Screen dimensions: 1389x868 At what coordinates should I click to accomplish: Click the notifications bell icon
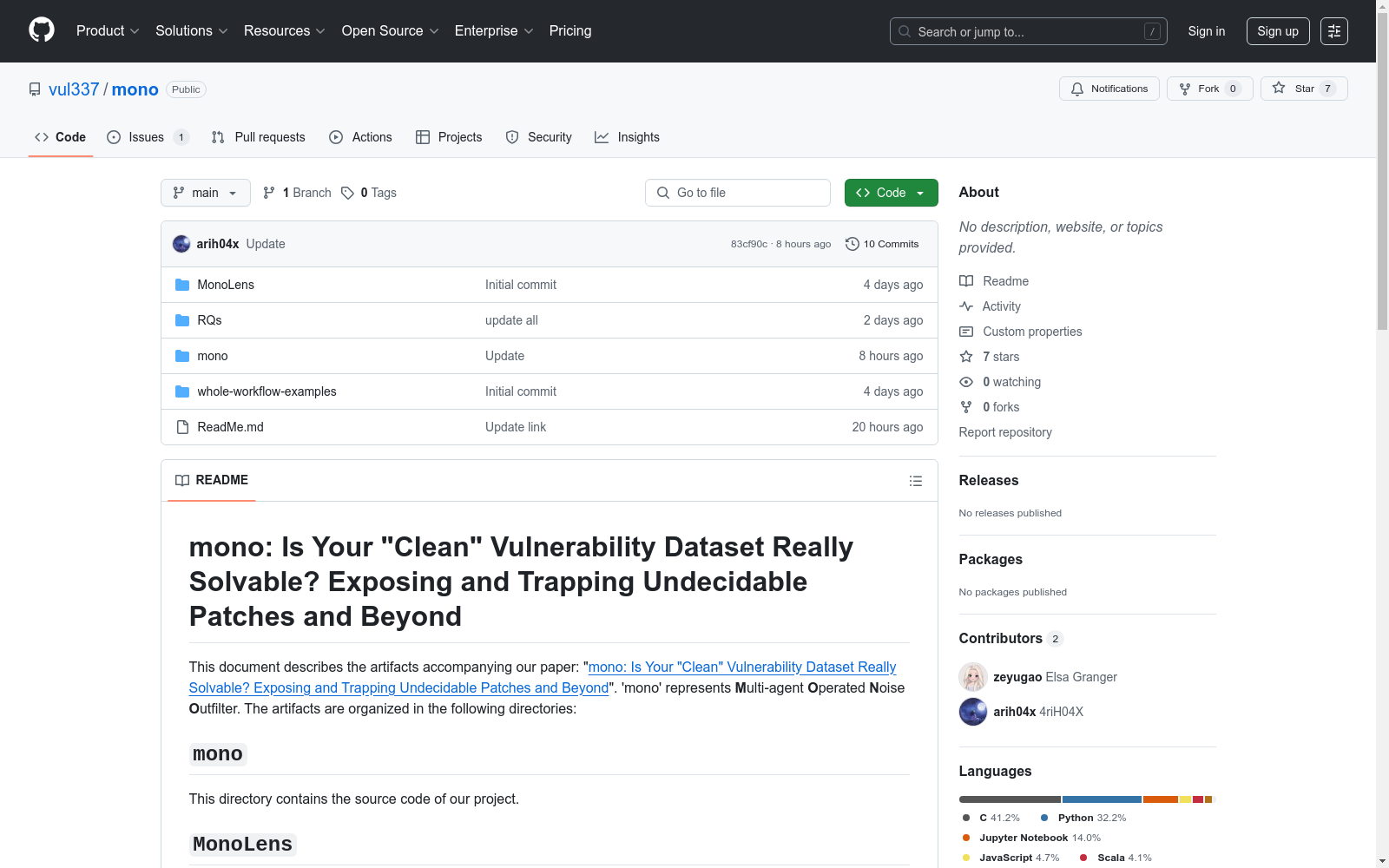tap(1077, 89)
